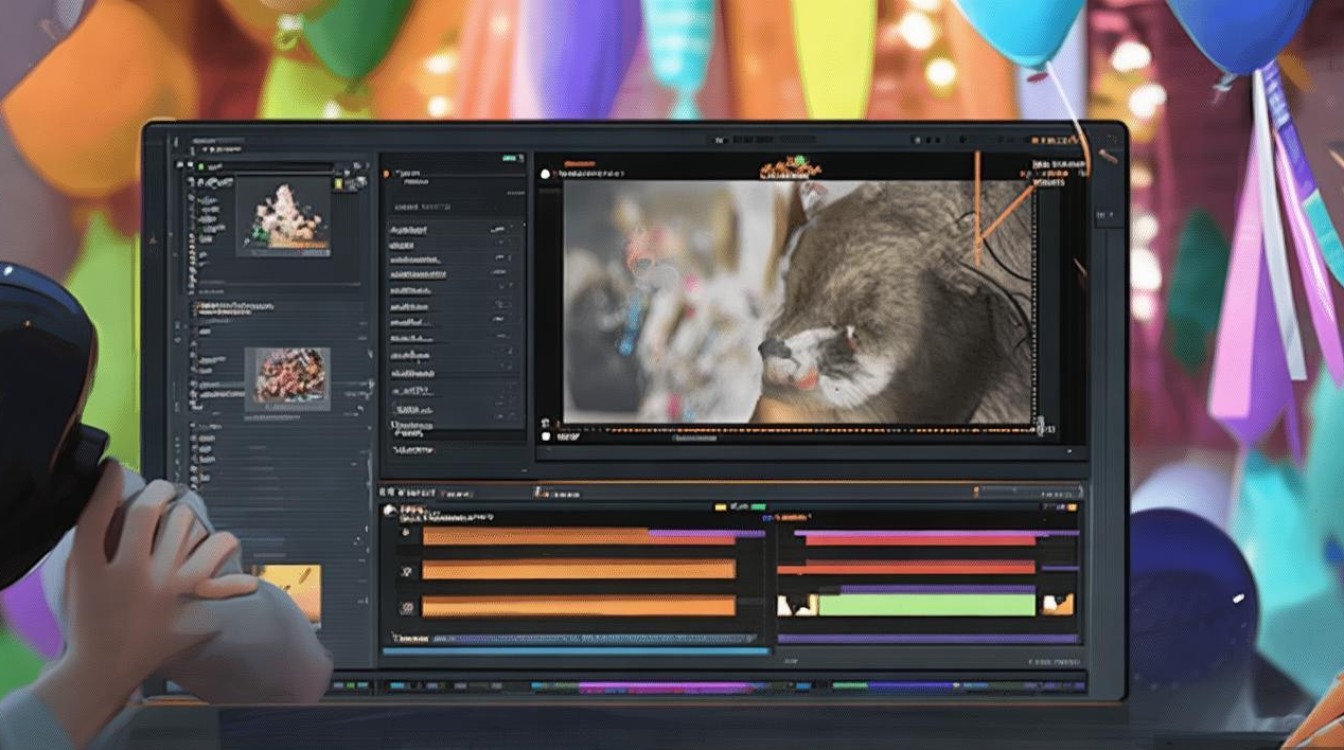Select the lower media thumbnail in the left panel
This screenshot has height=750, width=1344.
click(287, 378)
